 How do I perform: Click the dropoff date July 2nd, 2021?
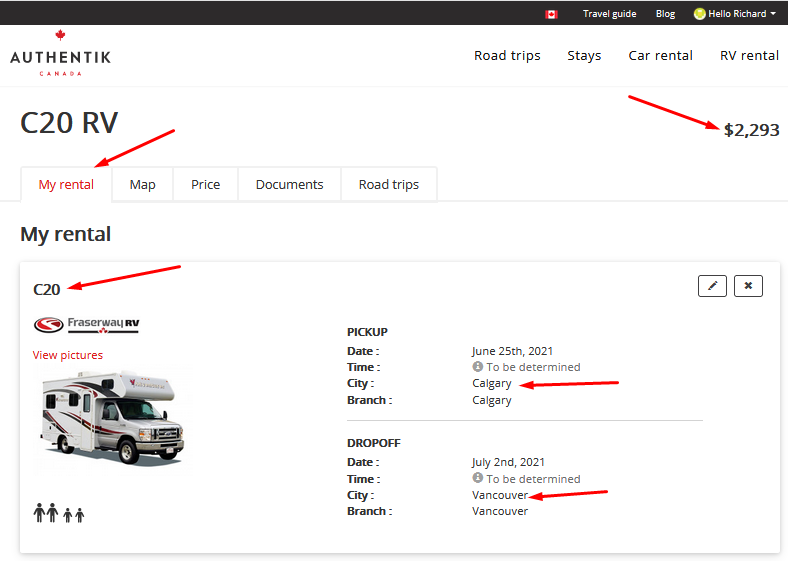click(x=508, y=462)
